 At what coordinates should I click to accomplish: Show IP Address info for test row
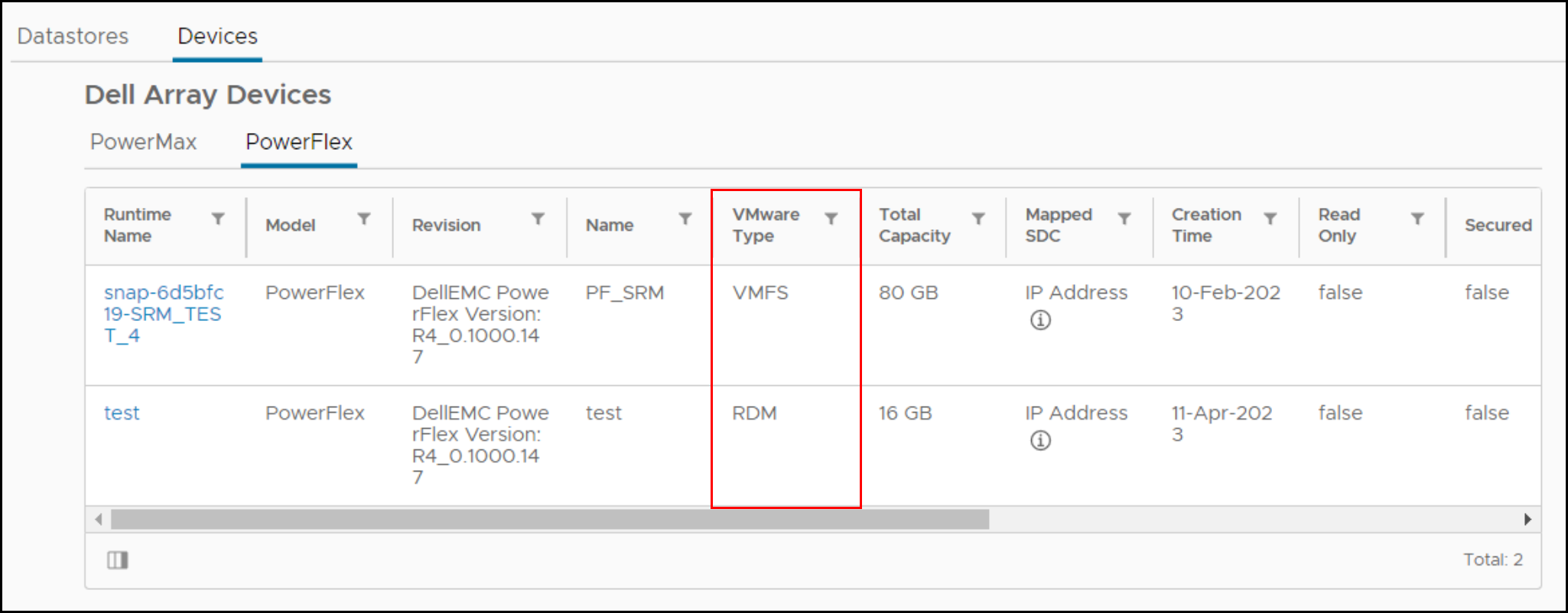[1040, 440]
